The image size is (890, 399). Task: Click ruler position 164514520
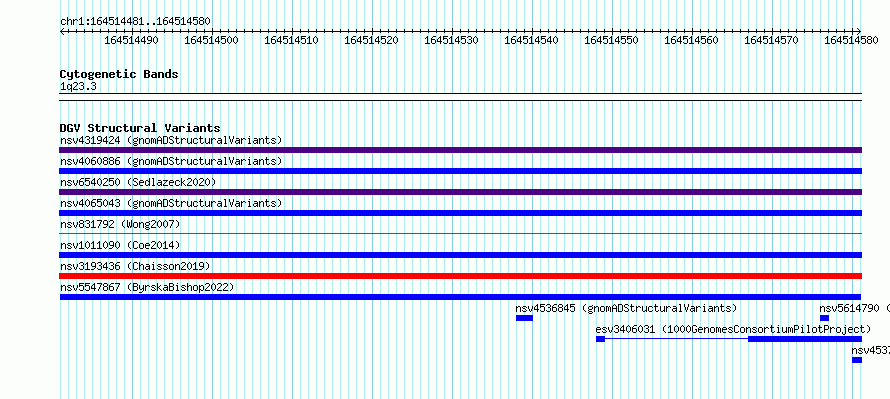pyautogui.click(x=372, y=40)
